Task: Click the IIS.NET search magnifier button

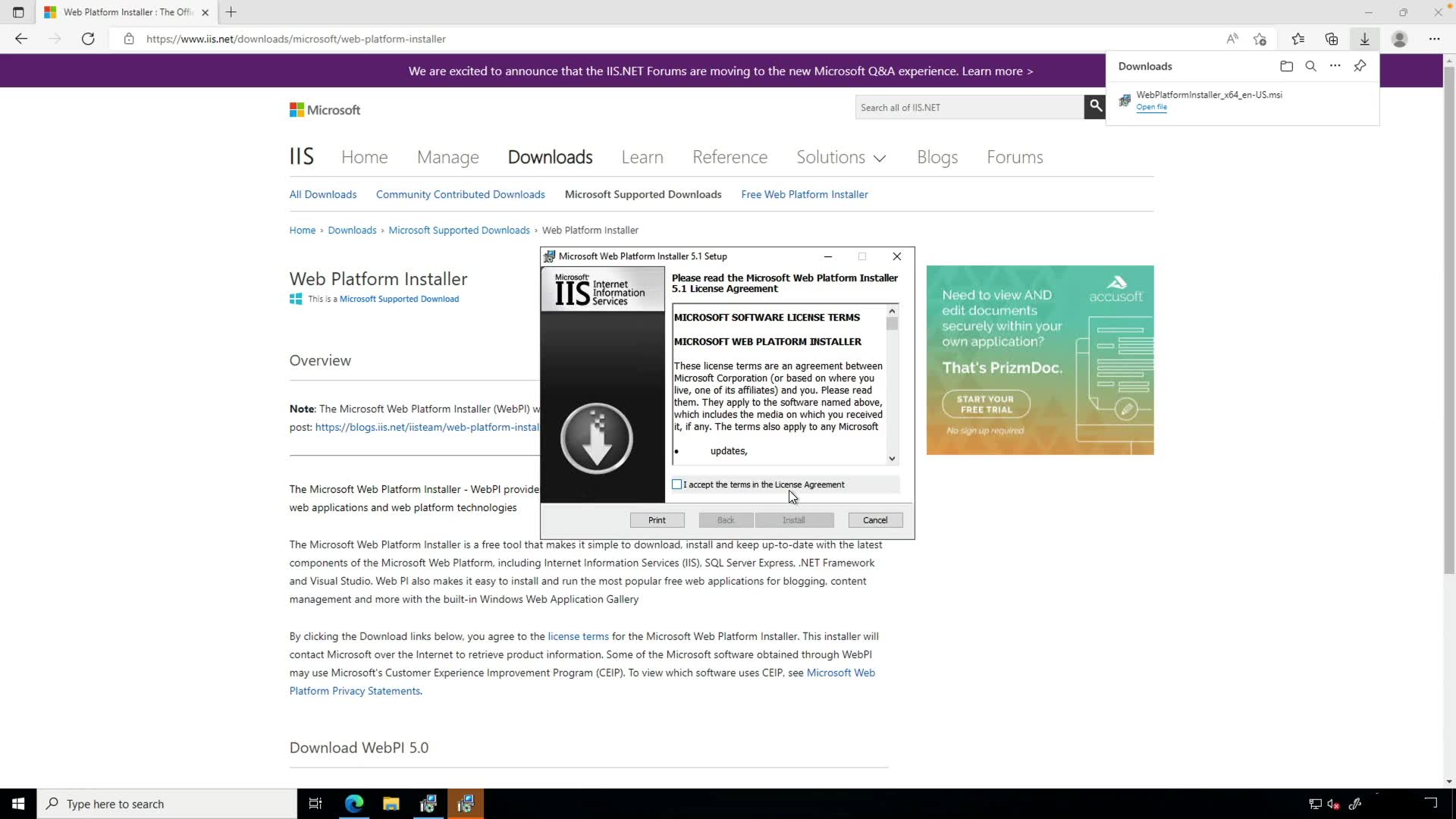Action: point(1095,107)
